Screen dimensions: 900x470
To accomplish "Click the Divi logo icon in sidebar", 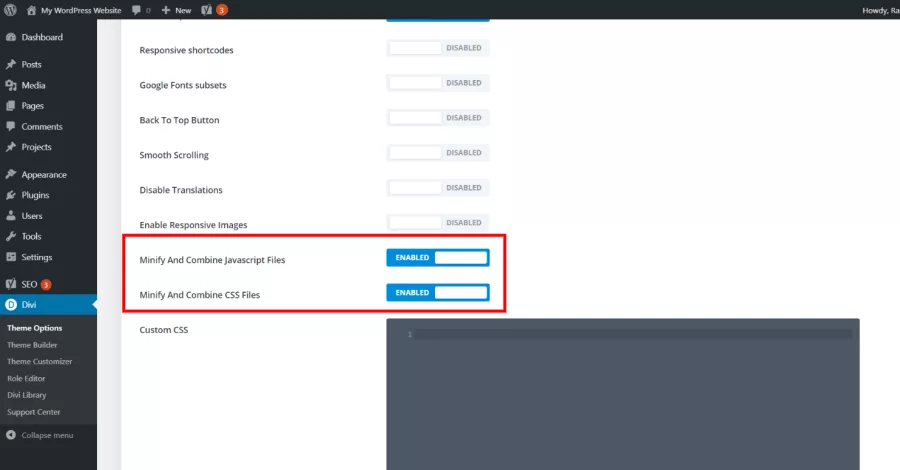I will (11, 305).
